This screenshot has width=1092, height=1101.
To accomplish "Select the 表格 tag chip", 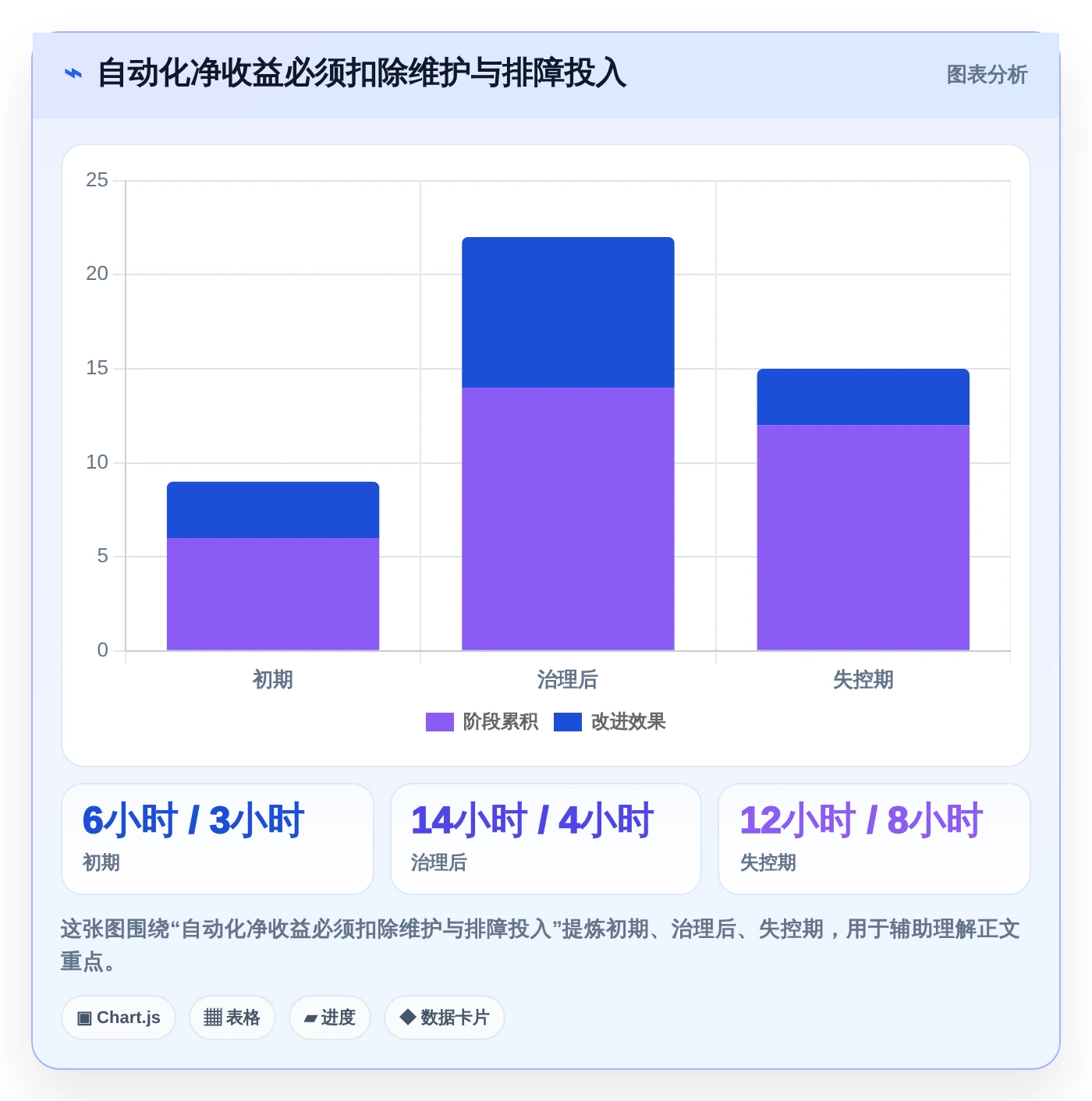I will pyautogui.click(x=232, y=1018).
